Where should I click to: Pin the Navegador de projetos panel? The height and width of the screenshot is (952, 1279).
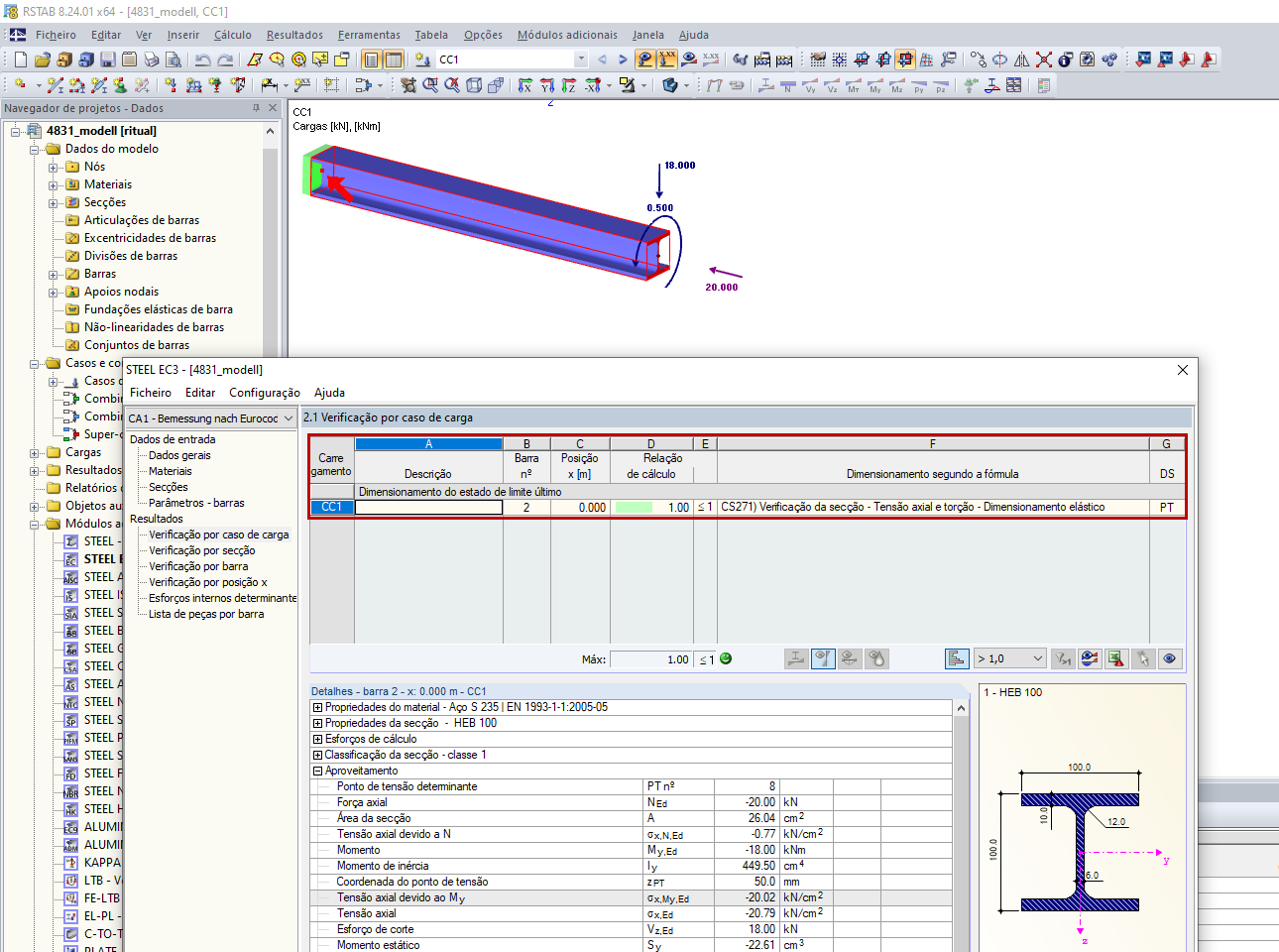pyautogui.click(x=256, y=108)
